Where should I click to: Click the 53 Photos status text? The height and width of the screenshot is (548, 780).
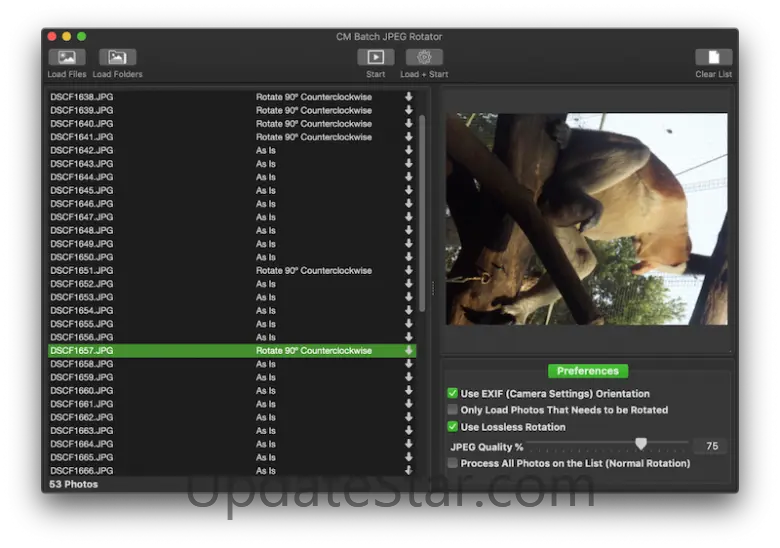pos(74,484)
